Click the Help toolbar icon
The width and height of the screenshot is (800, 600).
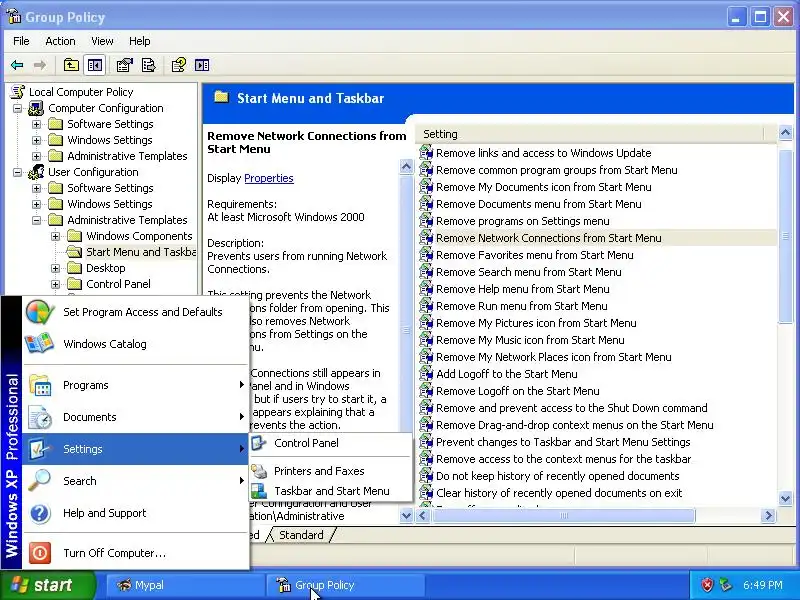179,65
